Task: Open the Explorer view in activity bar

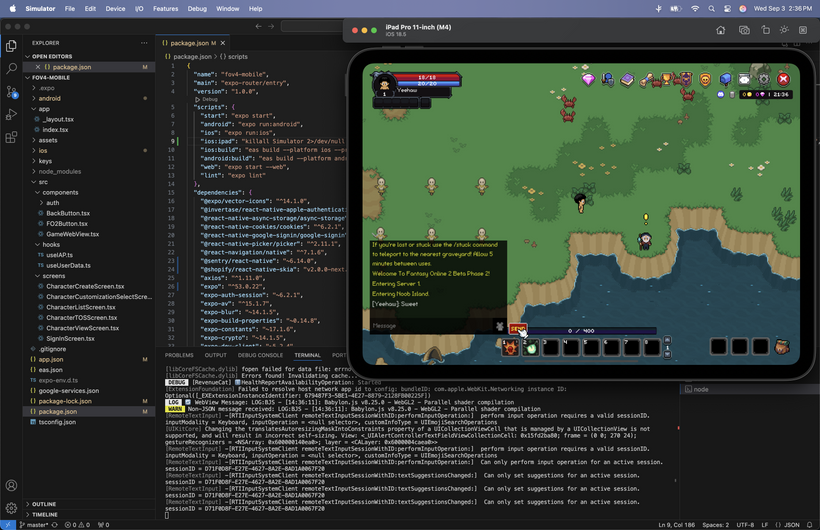Action: click(11, 46)
